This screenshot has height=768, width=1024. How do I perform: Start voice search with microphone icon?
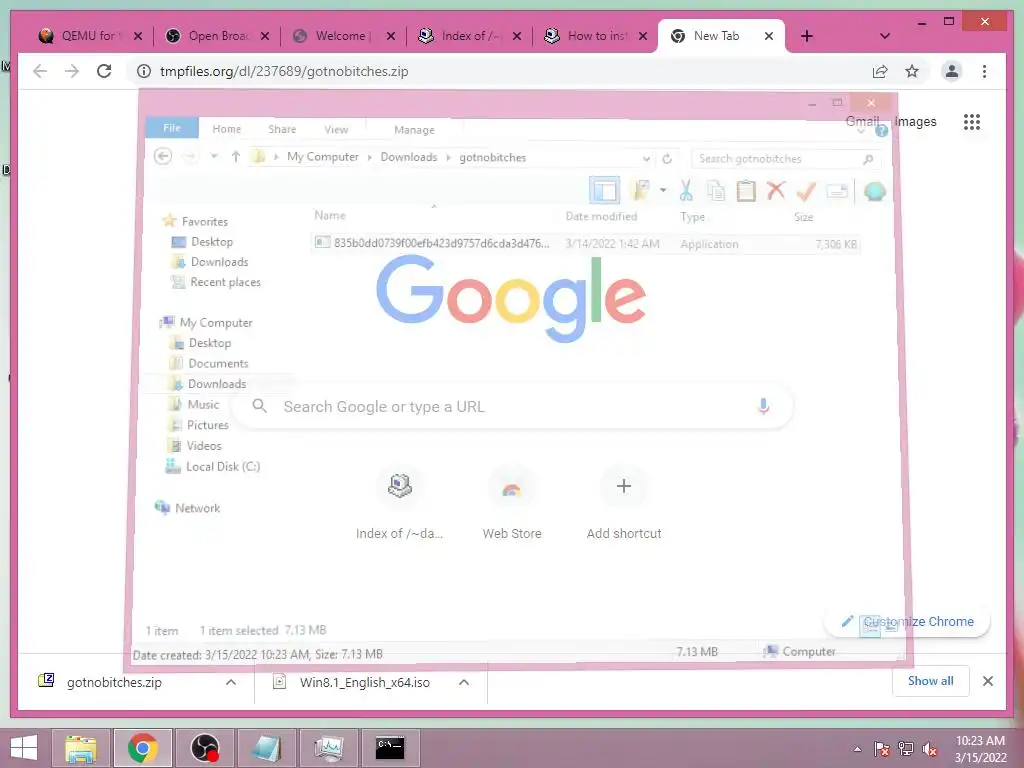point(763,406)
